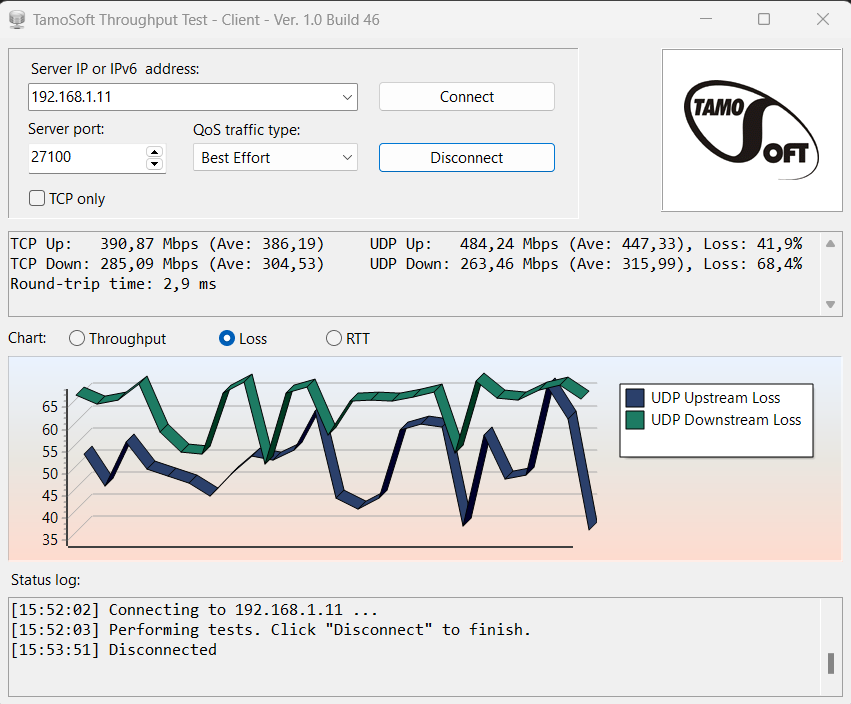Increase server port with up arrow
Screen dimensions: 851x704
point(155,152)
